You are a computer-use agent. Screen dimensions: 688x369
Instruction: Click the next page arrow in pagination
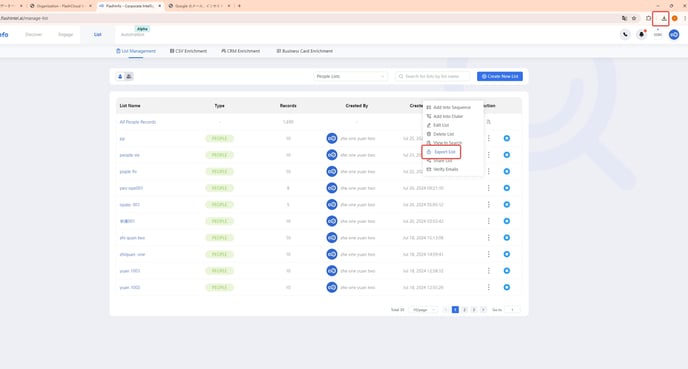(483, 310)
